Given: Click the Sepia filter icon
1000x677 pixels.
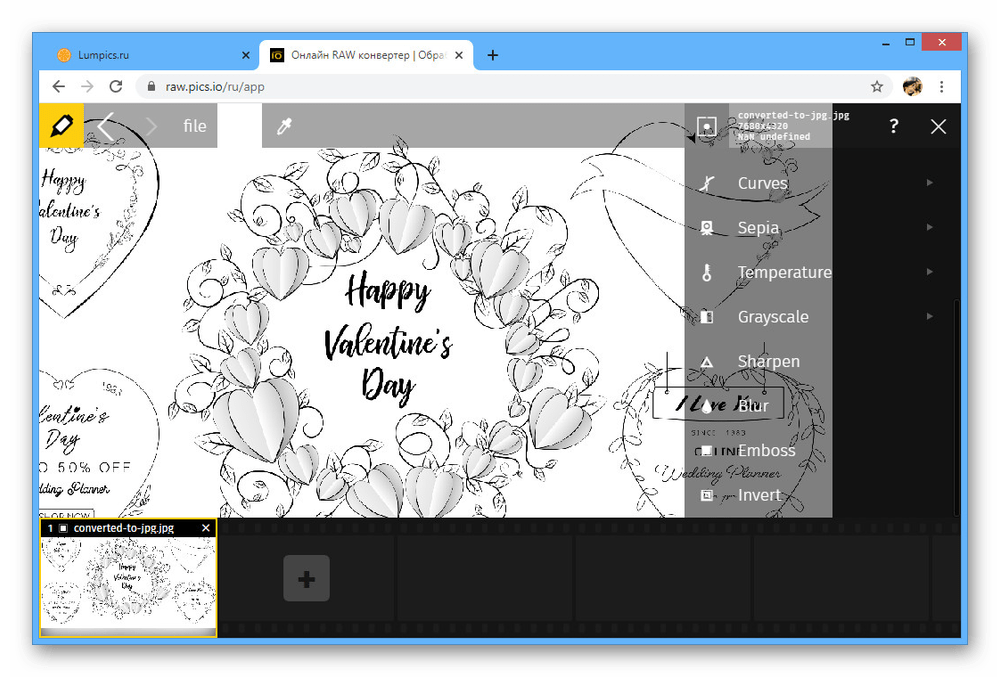Looking at the screenshot, I should point(707,228).
